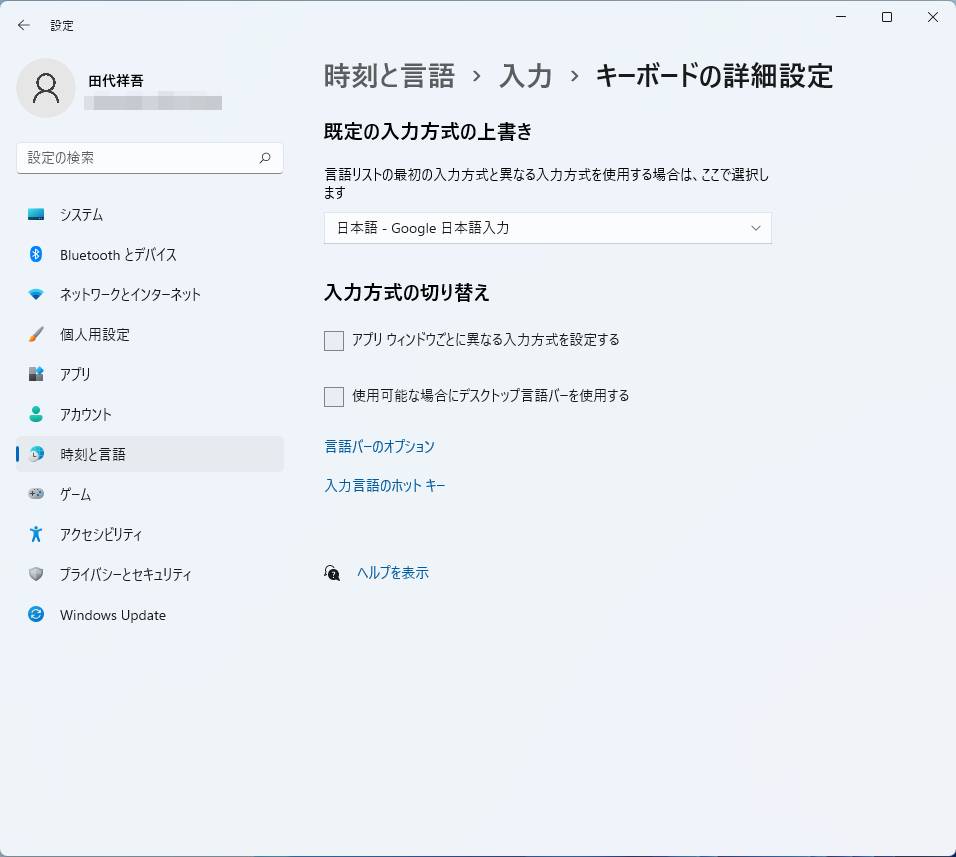Click the search magnifier icon
Screen dimensions: 956x857
tap(265, 158)
